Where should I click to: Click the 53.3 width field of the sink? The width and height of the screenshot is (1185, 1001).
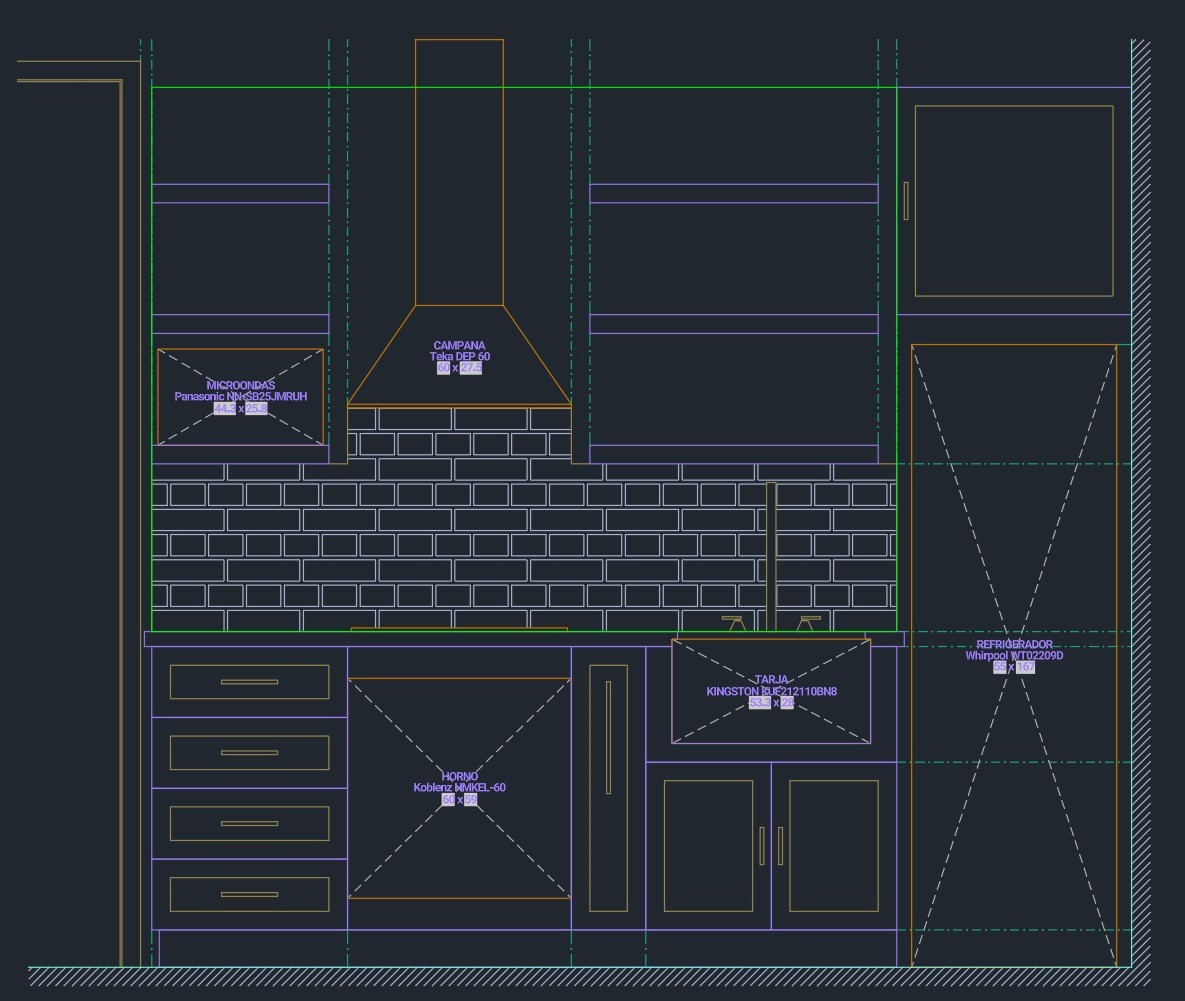click(759, 703)
